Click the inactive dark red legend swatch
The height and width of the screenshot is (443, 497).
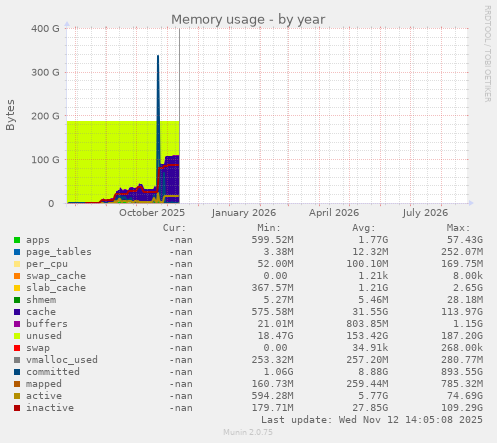coord(17,408)
